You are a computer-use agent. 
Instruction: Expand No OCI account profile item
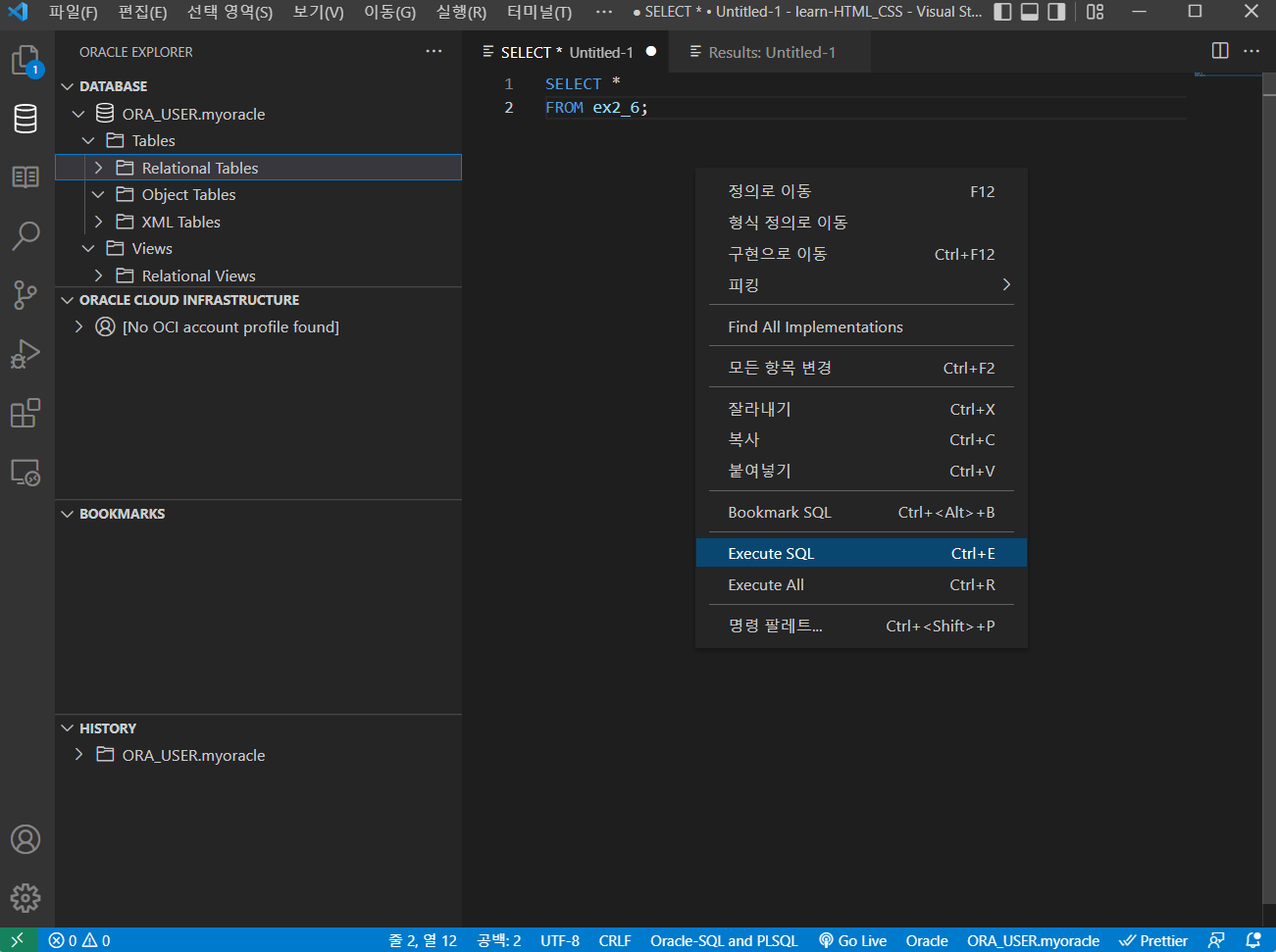[x=78, y=326]
